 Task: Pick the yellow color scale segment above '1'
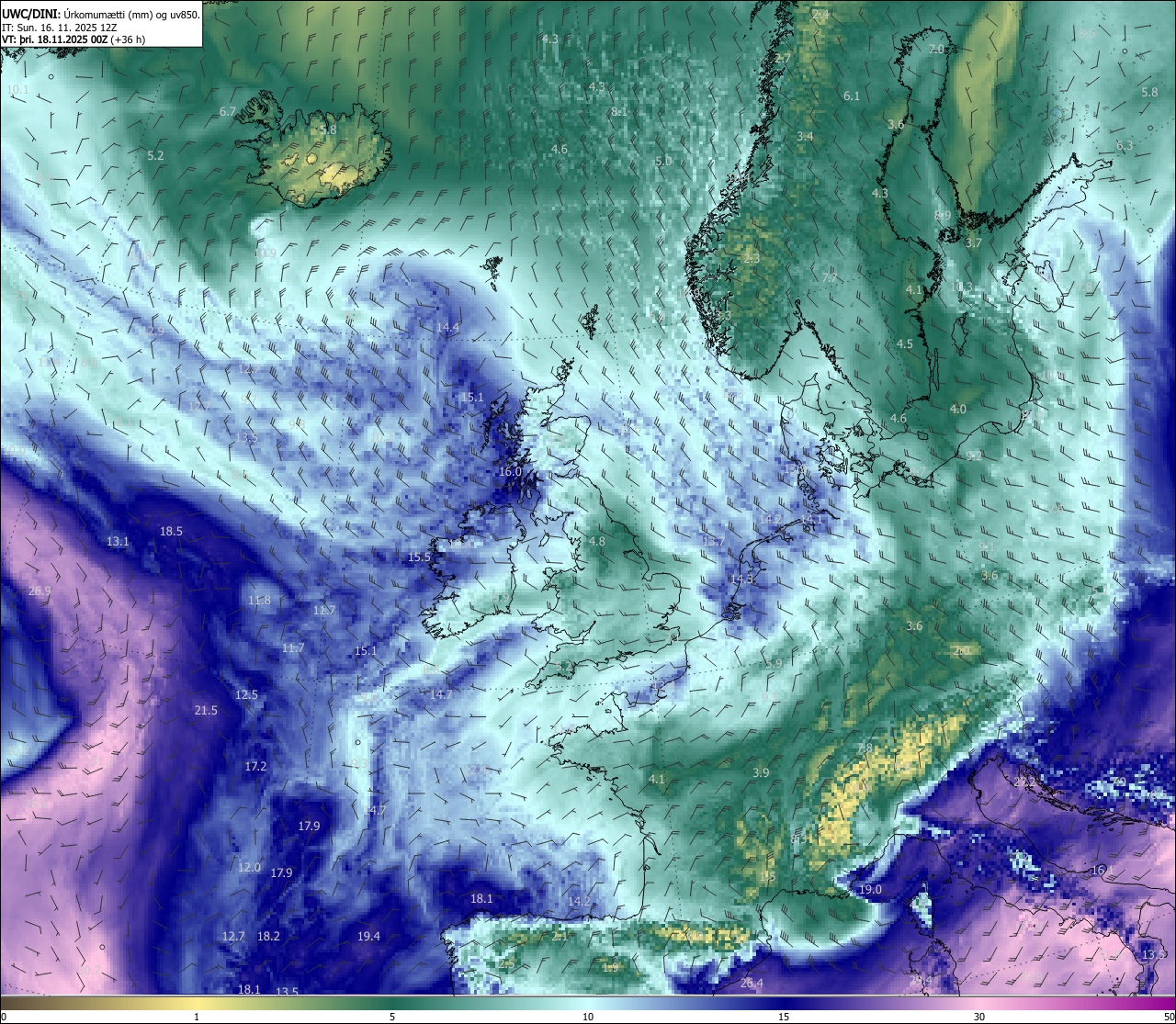[197, 1002]
